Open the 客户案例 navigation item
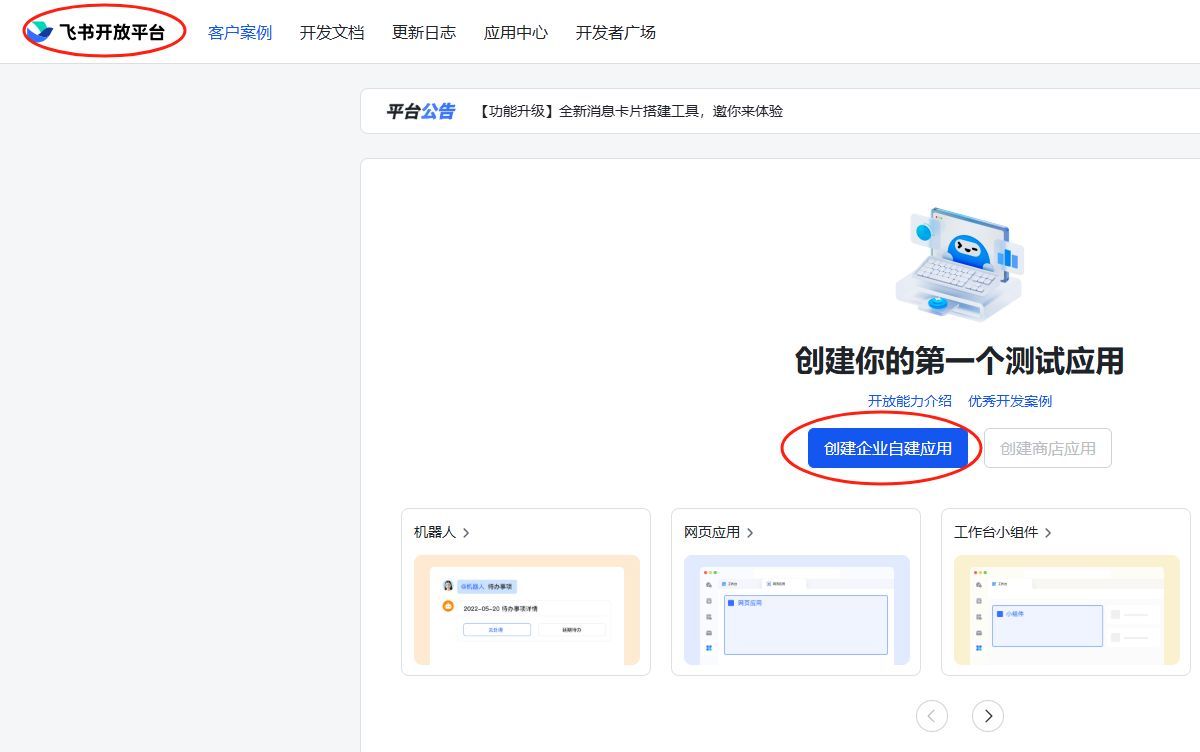The image size is (1200, 752). pyautogui.click(x=240, y=33)
